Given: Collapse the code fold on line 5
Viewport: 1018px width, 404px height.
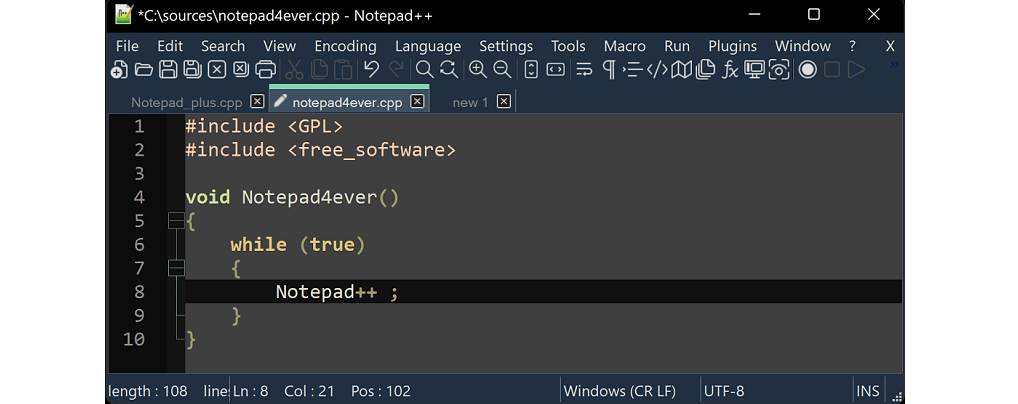Looking at the screenshot, I should tap(176, 221).
